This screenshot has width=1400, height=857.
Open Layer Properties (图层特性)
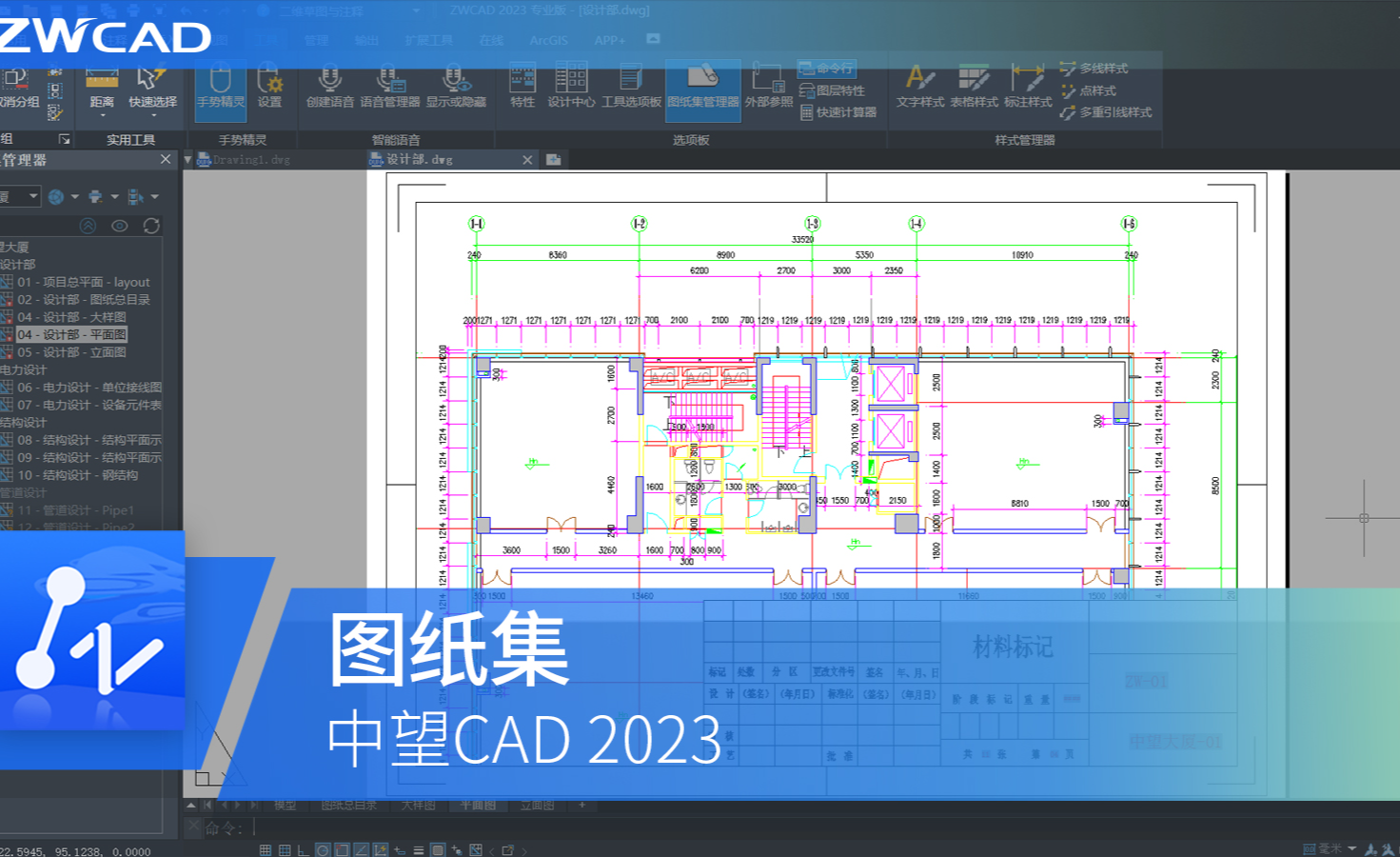pos(832,90)
